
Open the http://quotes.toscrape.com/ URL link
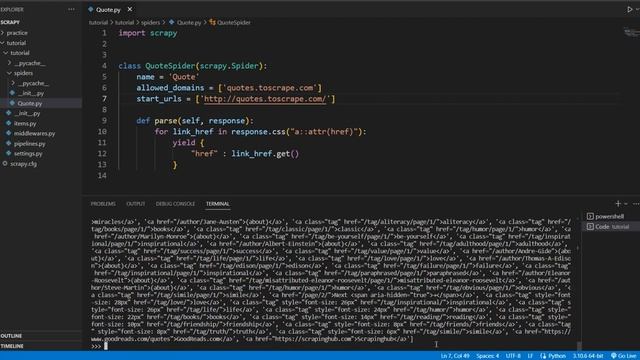pos(265,99)
